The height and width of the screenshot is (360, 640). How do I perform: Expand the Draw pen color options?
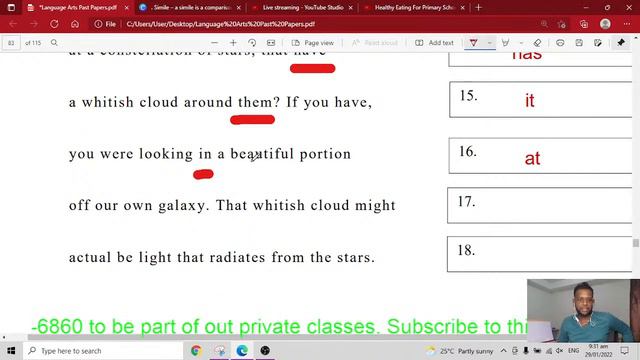point(489,42)
